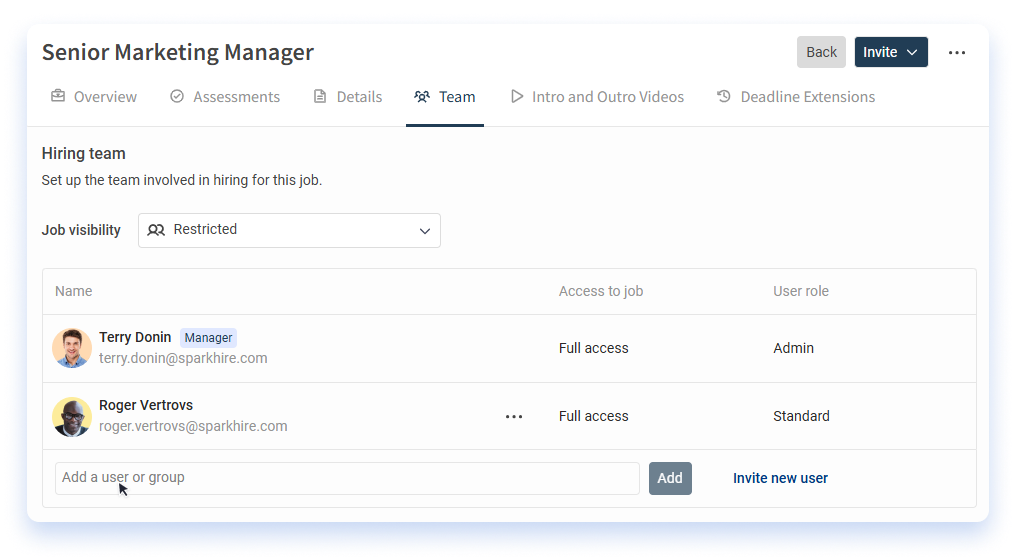Open Roger Vertrovs row options menu
The width and height of the screenshot is (1016, 558).
tap(514, 417)
